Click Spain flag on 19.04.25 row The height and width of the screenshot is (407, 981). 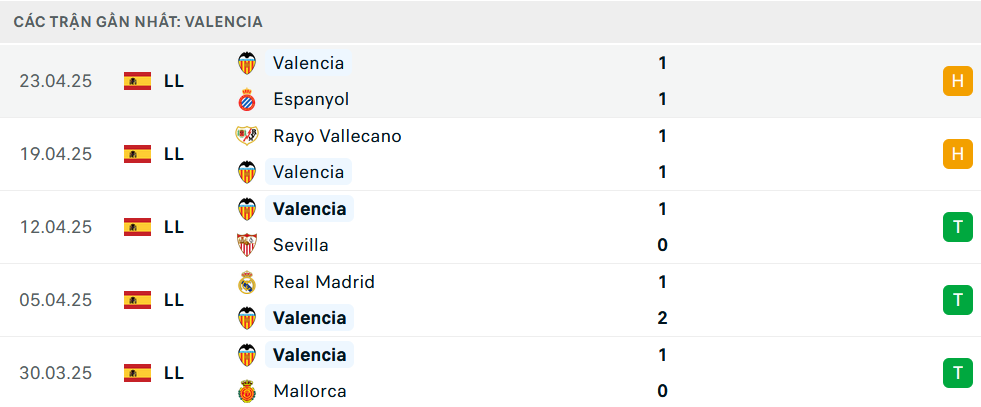tap(138, 154)
